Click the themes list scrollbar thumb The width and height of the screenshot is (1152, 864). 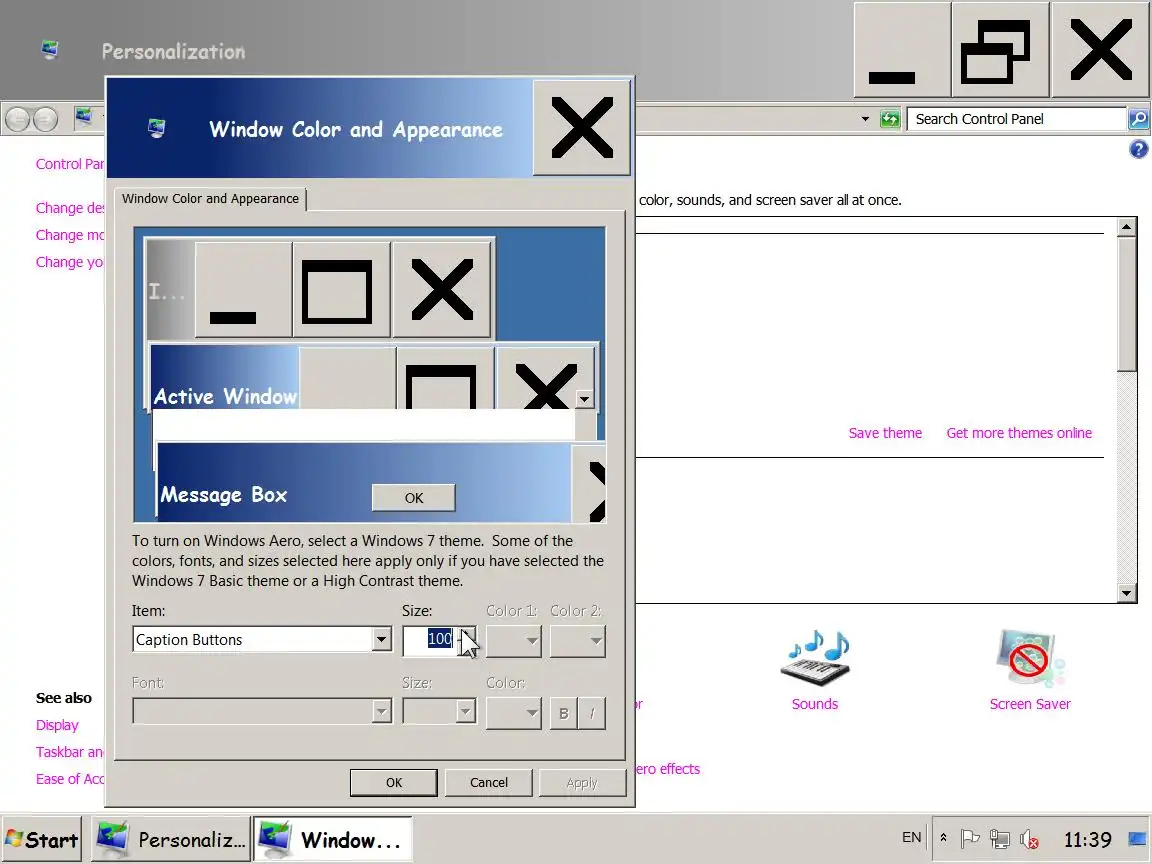pyautogui.click(x=1126, y=304)
